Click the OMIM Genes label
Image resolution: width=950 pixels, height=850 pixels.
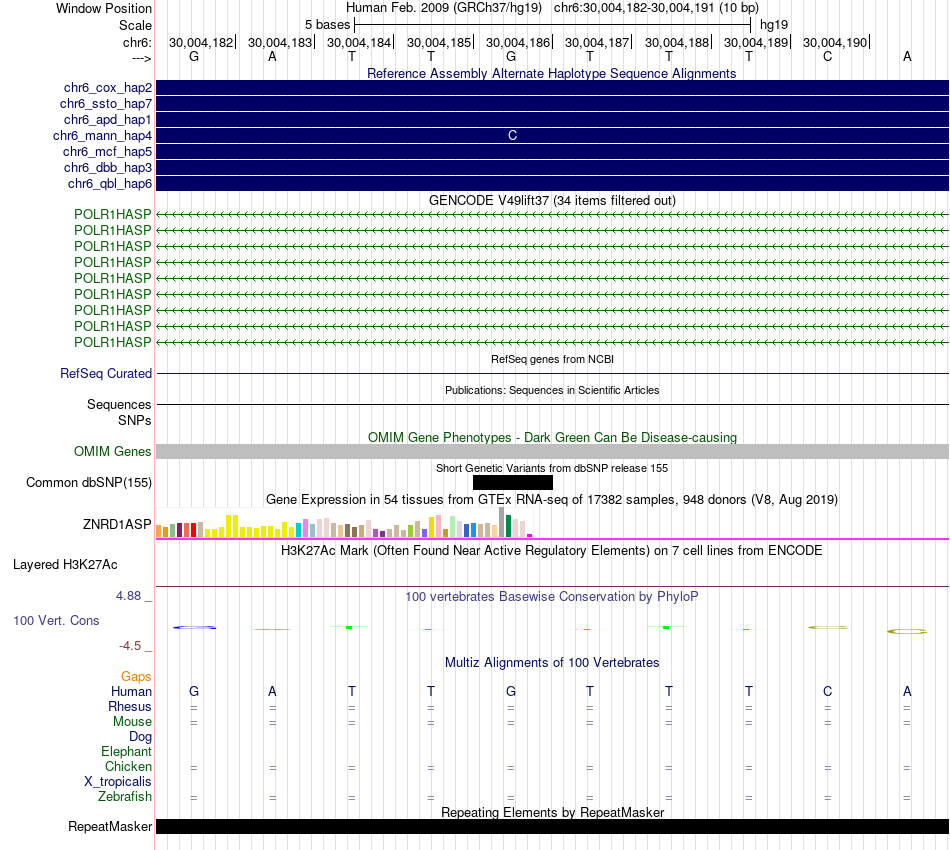point(113,451)
